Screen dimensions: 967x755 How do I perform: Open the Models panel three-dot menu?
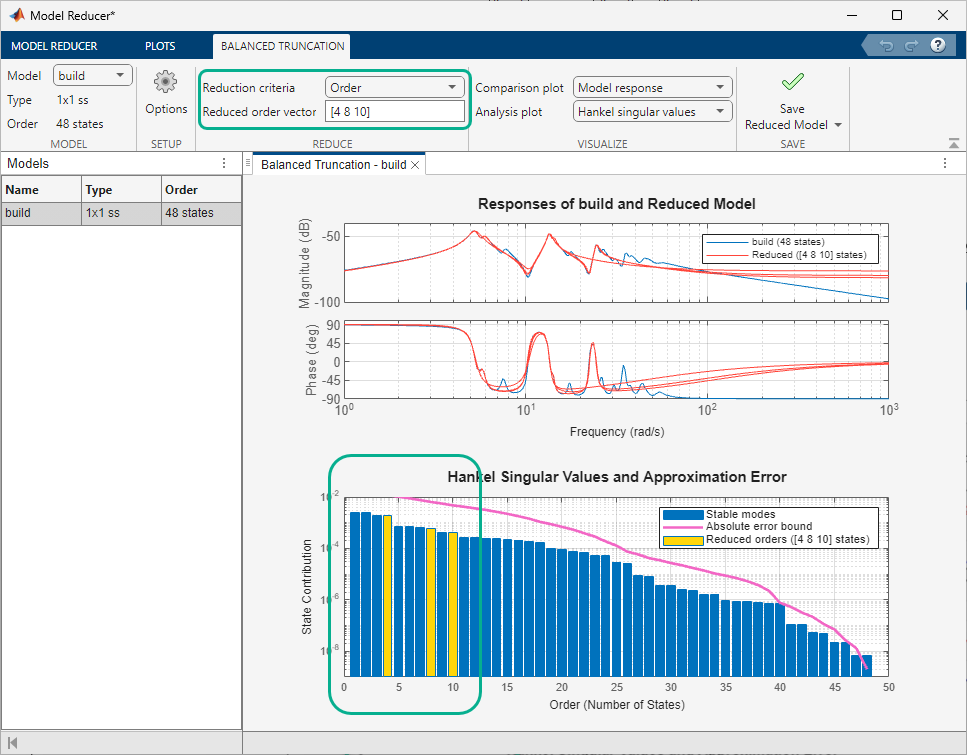tap(224, 164)
